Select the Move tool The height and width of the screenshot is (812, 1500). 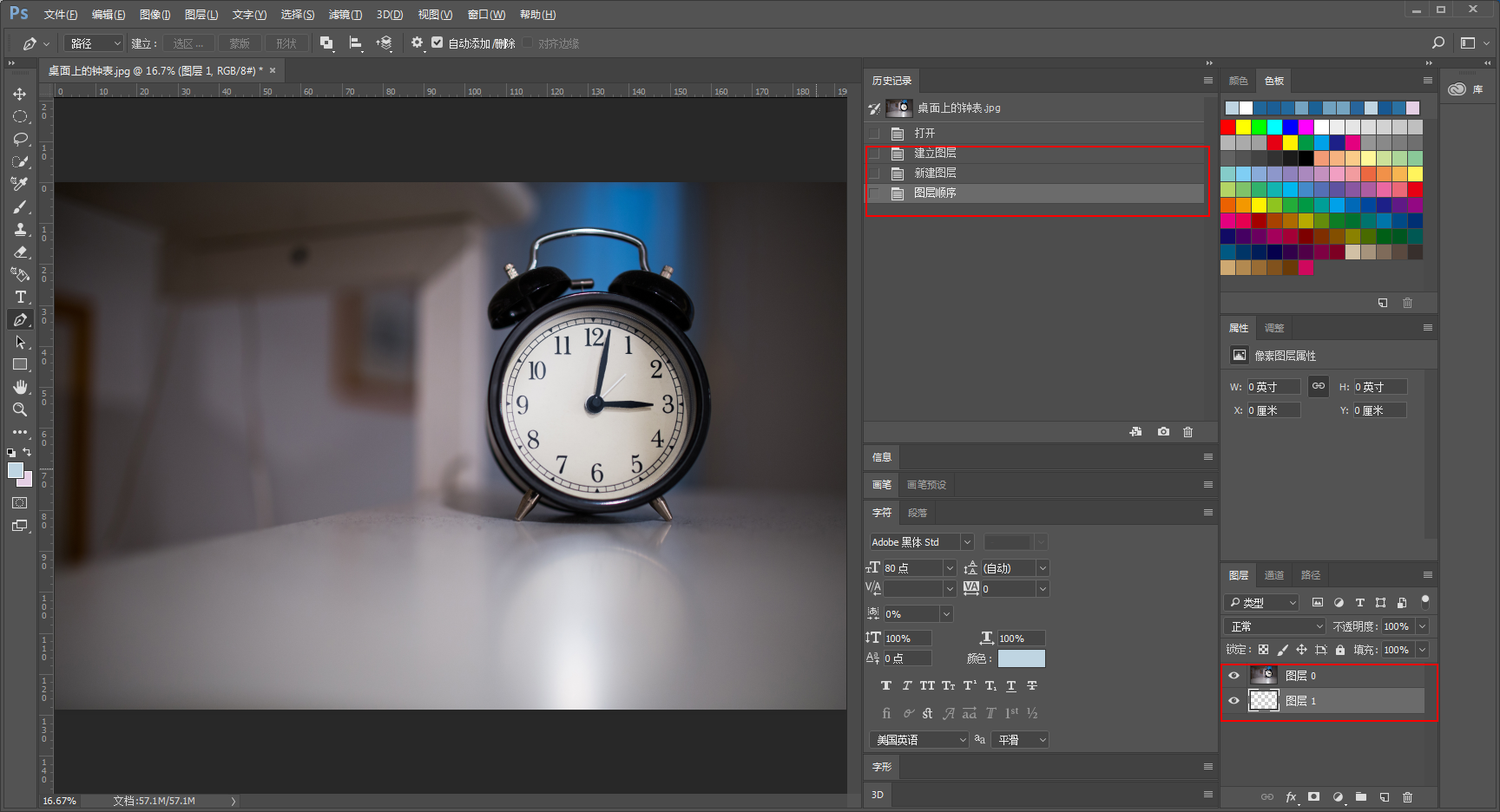20,94
